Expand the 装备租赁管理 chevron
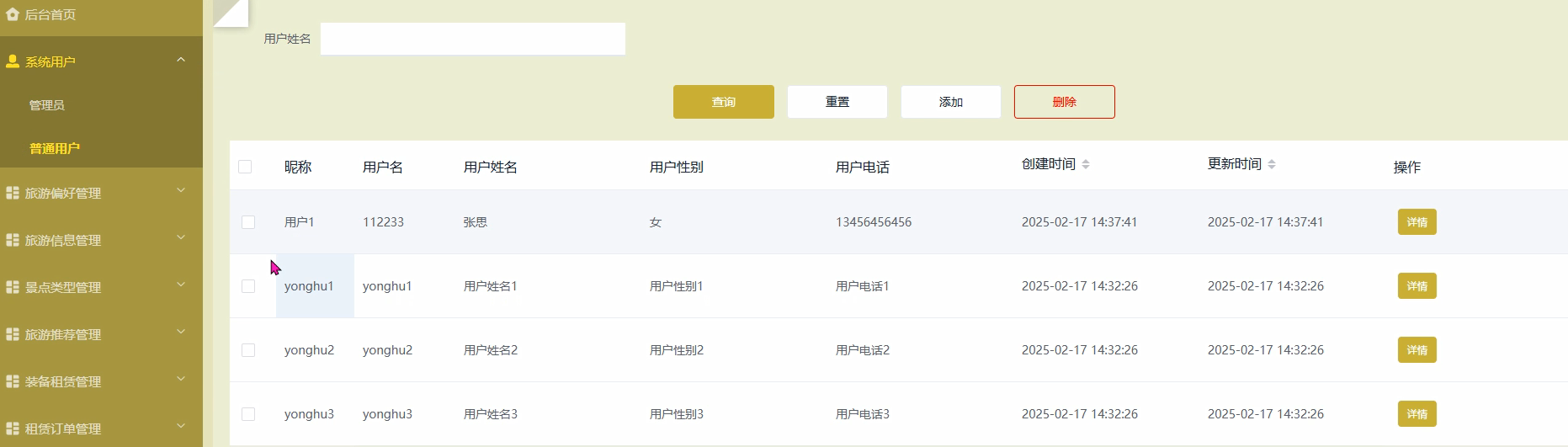Image resolution: width=1568 pixels, height=447 pixels. (x=180, y=380)
